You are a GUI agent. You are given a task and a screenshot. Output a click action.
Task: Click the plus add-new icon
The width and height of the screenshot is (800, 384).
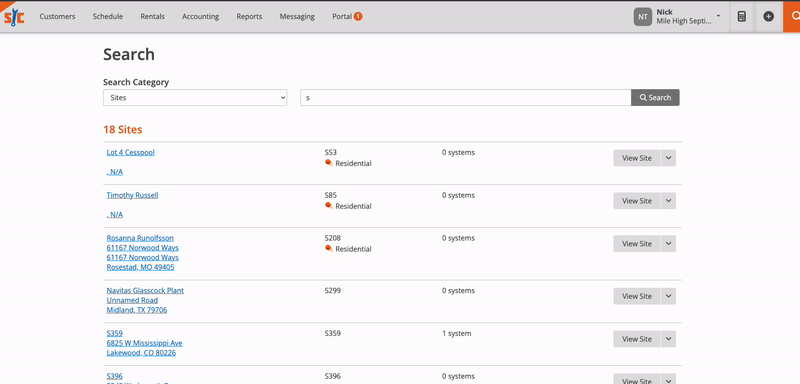[768, 16]
